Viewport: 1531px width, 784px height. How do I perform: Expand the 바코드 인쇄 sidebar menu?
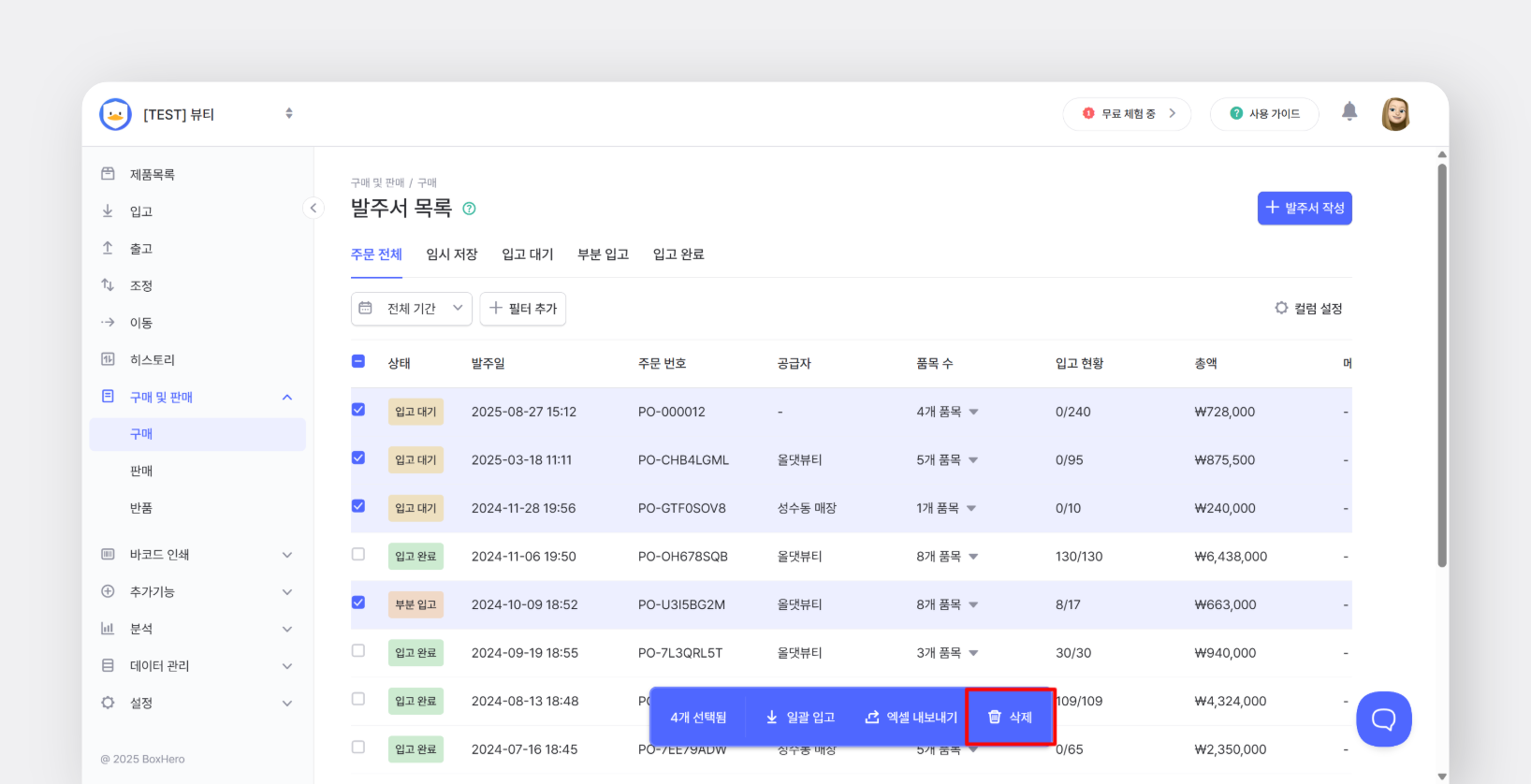point(197,555)
